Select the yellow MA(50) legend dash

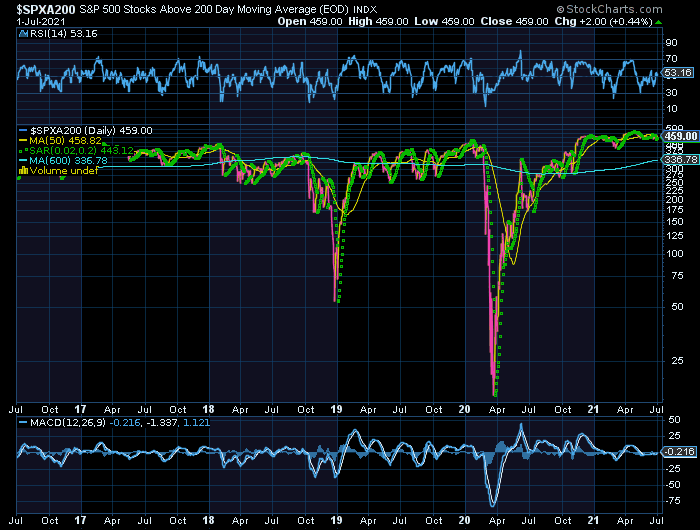point(23,141)
